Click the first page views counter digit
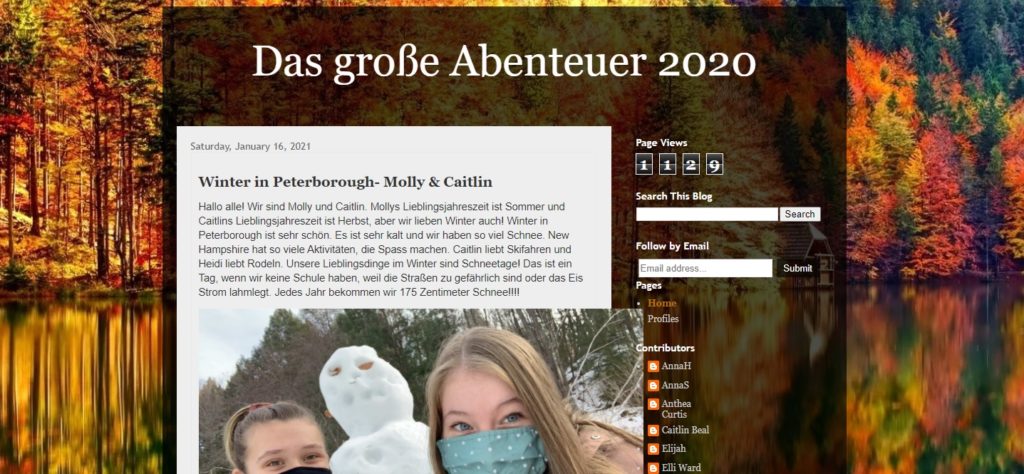The width and height of the screenshot is (1024, 474). [644, 164]
